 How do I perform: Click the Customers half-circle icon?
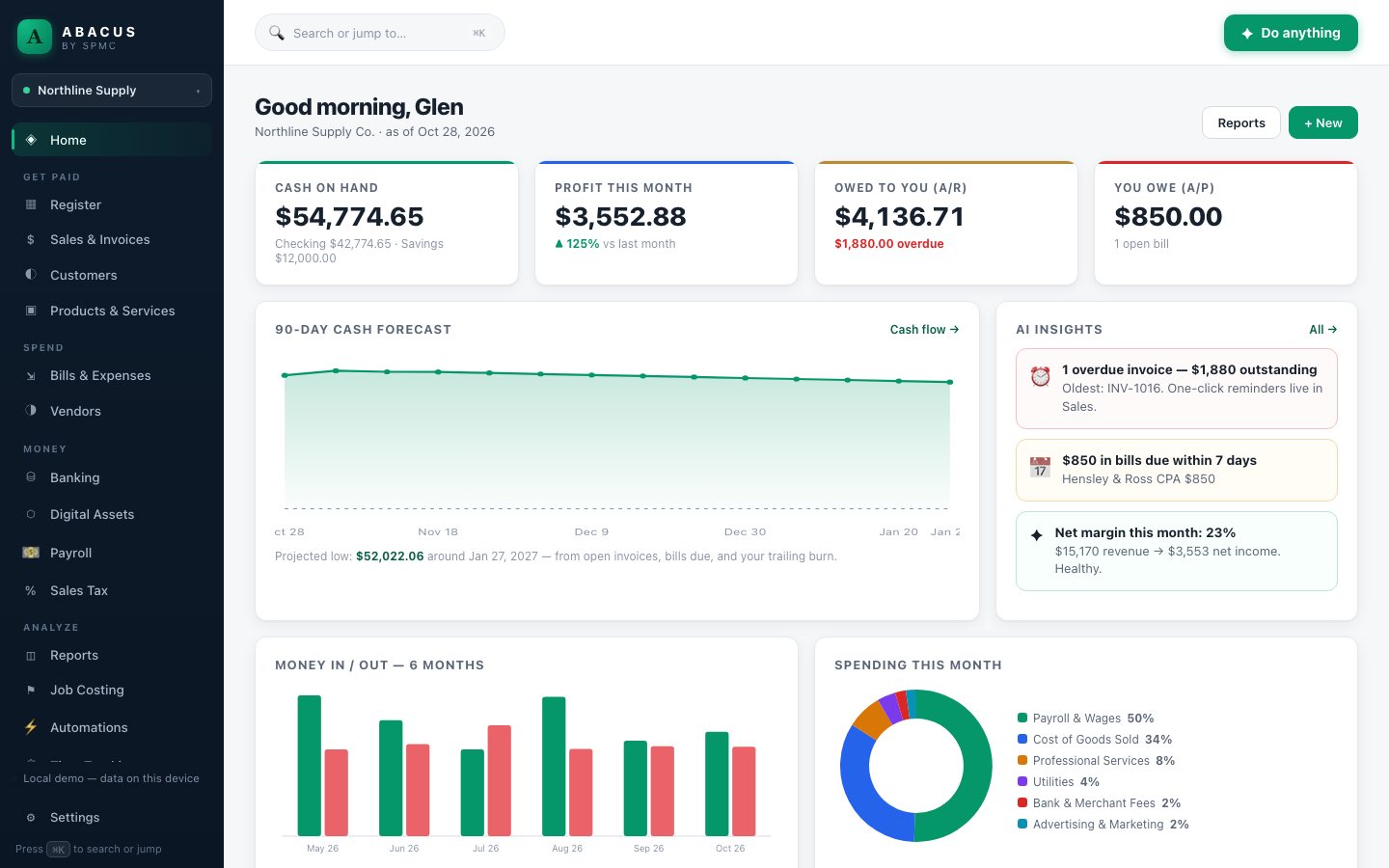click(31, 275)
